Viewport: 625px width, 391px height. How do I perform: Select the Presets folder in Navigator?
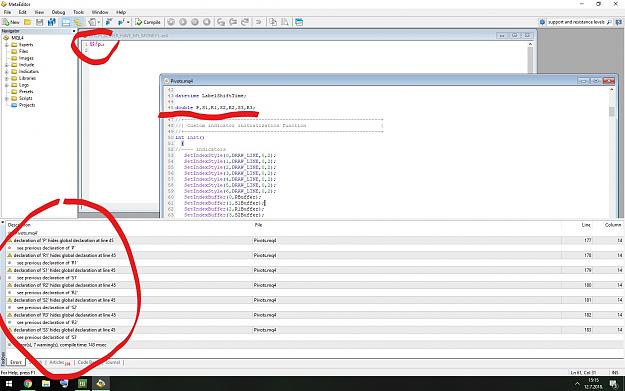(26, 92)
